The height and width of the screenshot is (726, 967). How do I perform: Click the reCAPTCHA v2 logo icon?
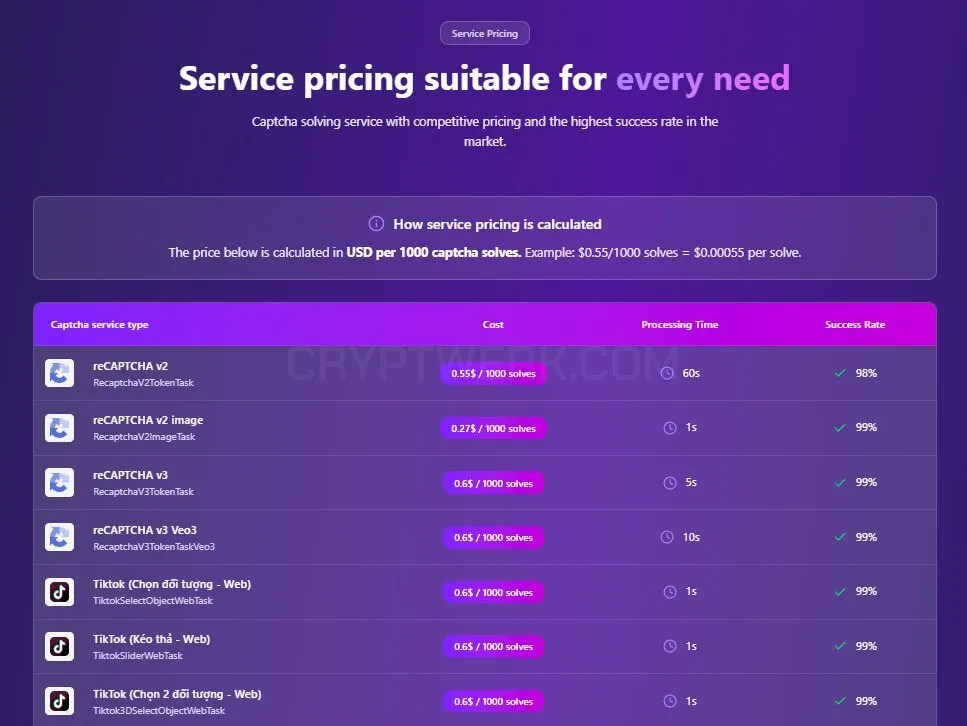[x=59, y=373]
